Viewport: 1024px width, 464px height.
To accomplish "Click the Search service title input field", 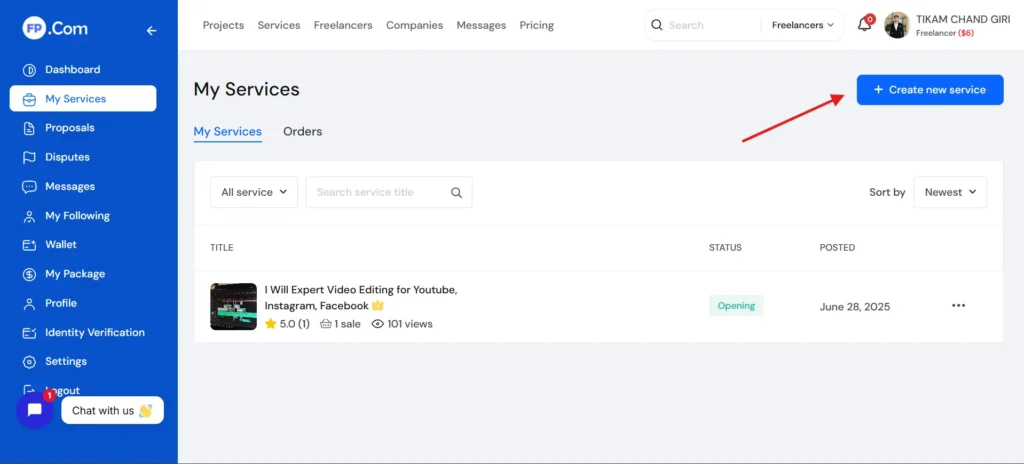I will (x=378, y=192).
